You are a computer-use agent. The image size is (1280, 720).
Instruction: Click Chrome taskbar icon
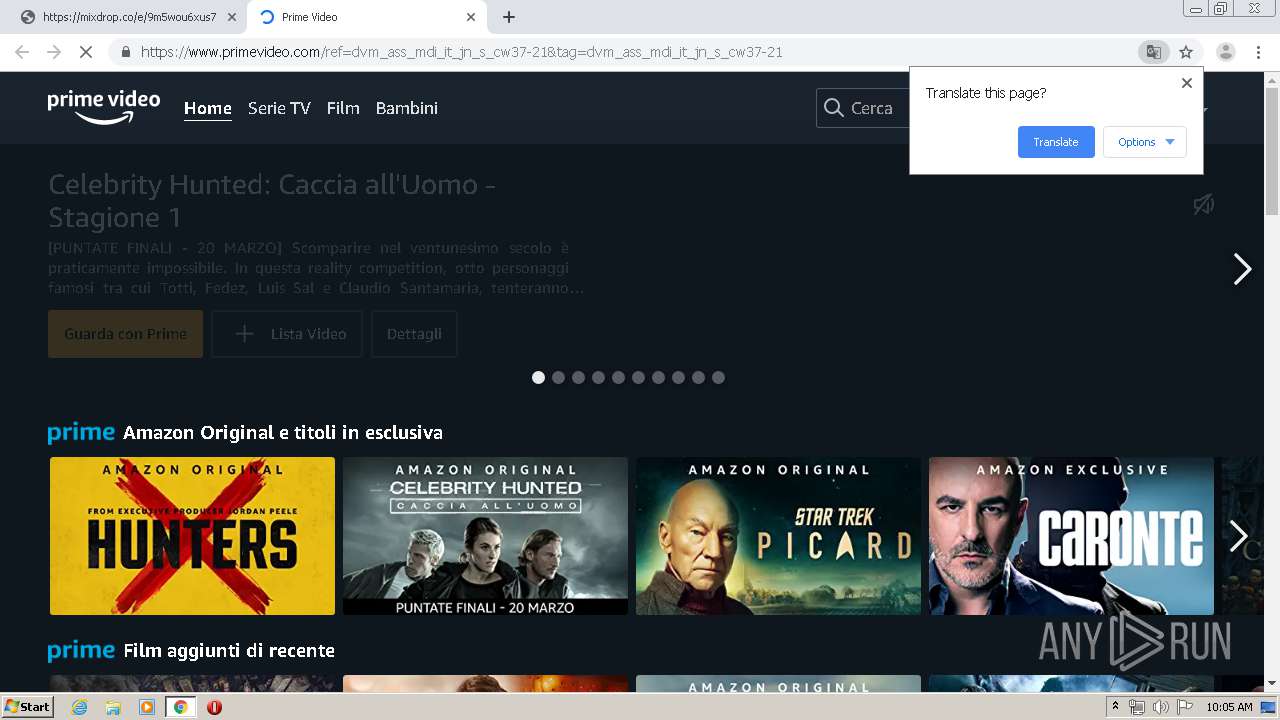180,707
